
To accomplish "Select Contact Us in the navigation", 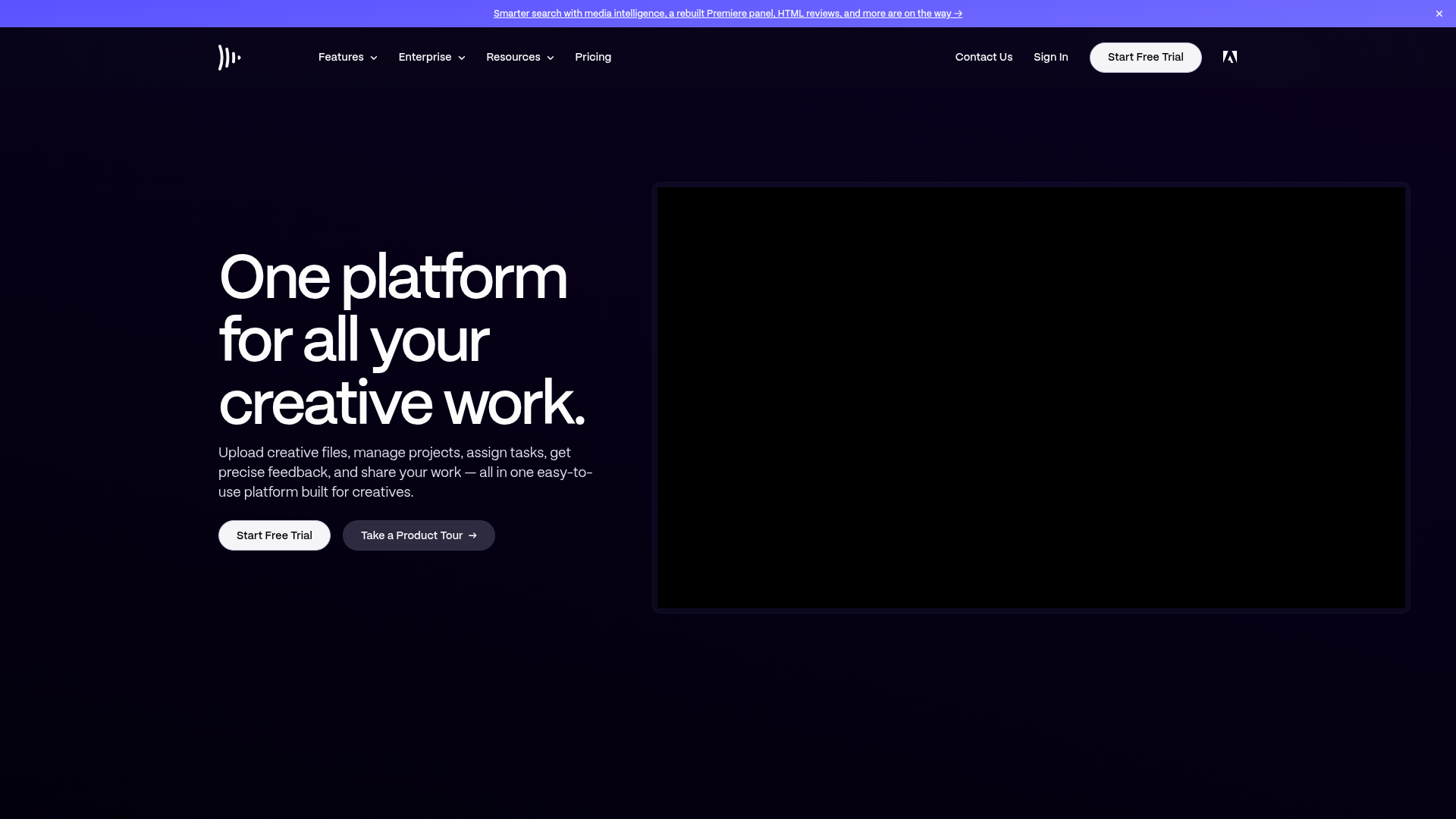I will [984, 57].
